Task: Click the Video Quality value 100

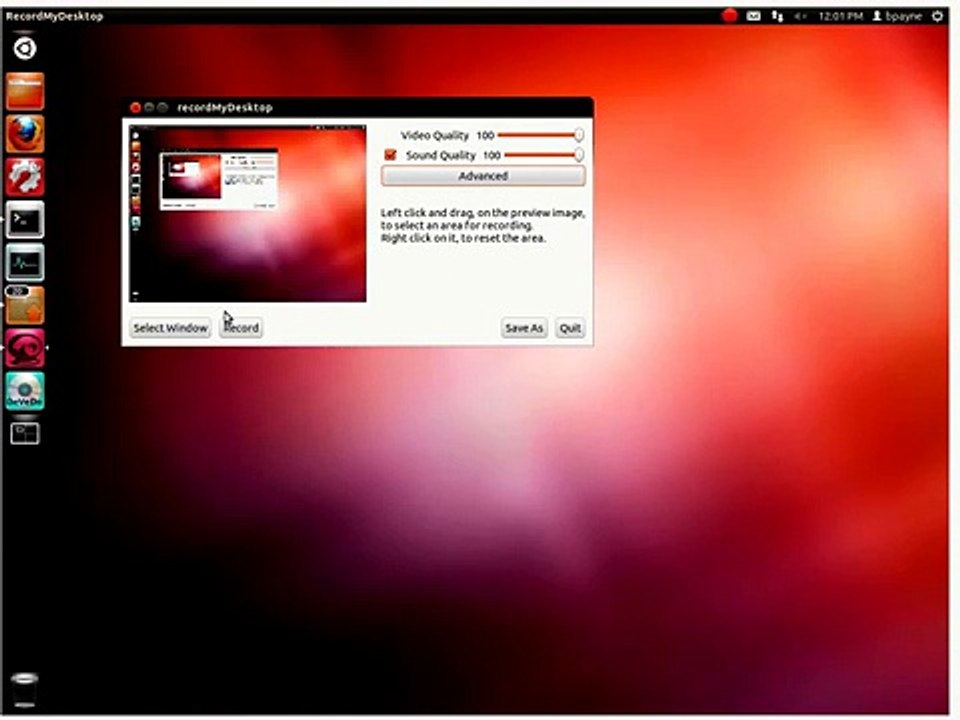Action: 485,135
